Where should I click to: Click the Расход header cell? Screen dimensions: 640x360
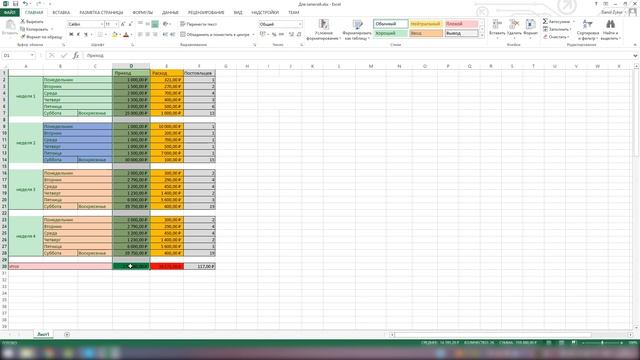point(167,73)
